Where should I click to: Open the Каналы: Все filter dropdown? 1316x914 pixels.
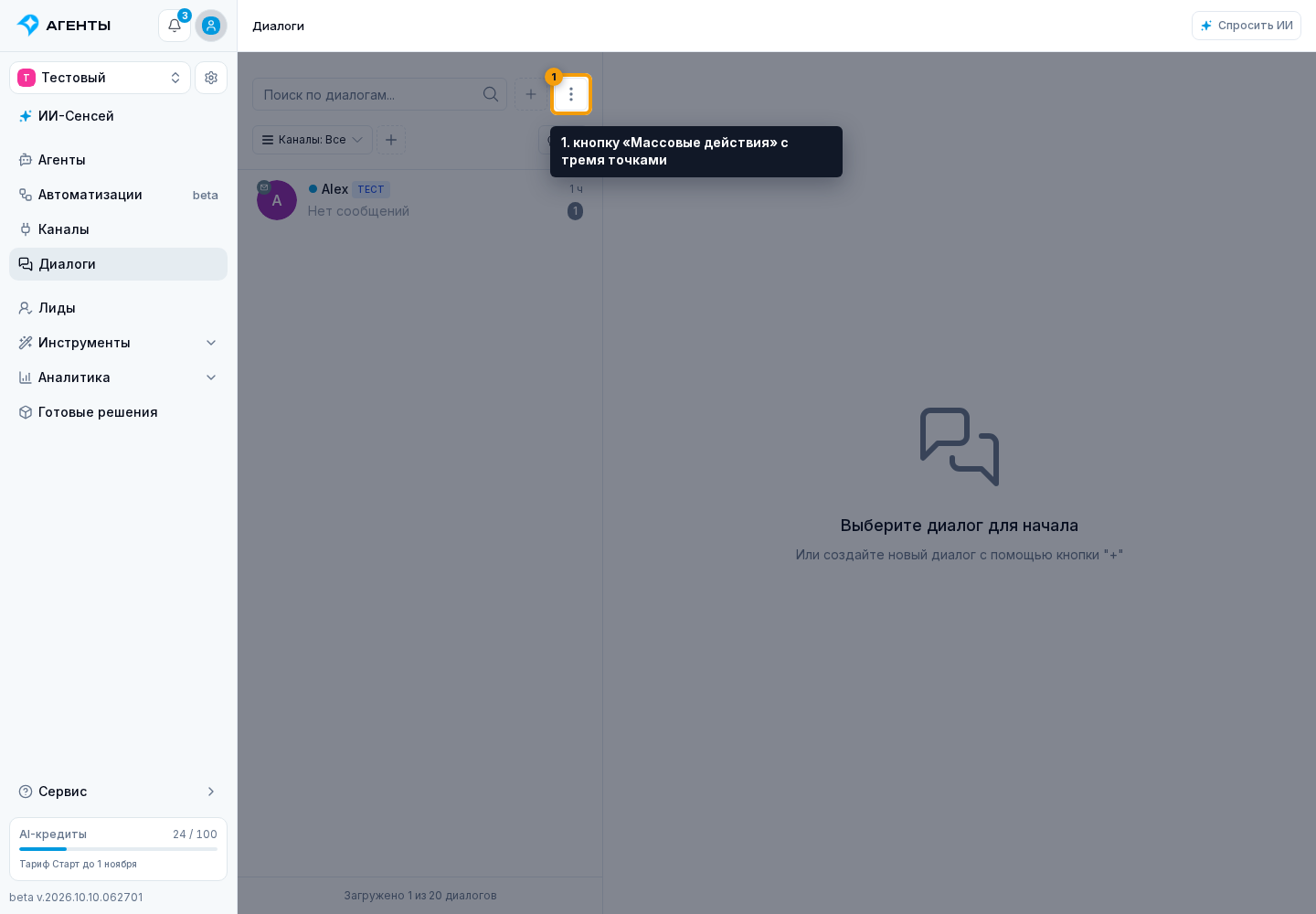[313, 140]
